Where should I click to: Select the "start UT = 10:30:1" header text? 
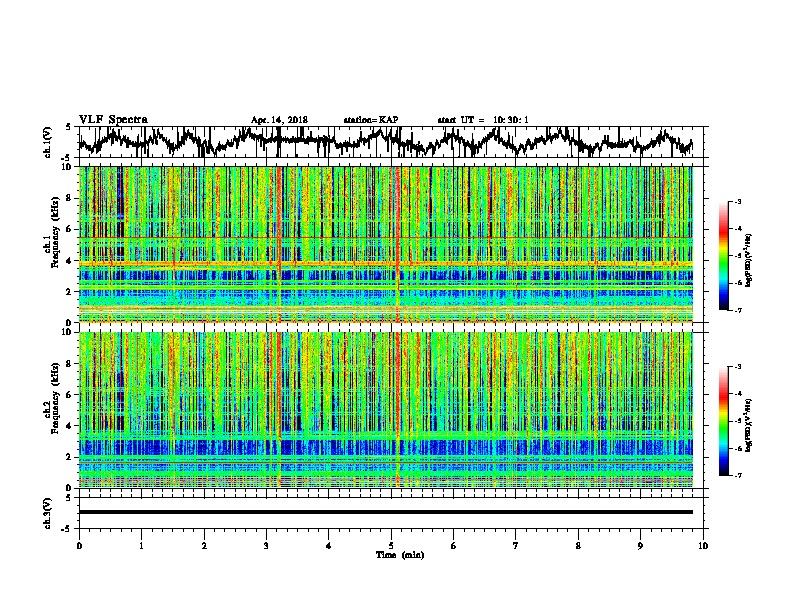click(483, 120)
